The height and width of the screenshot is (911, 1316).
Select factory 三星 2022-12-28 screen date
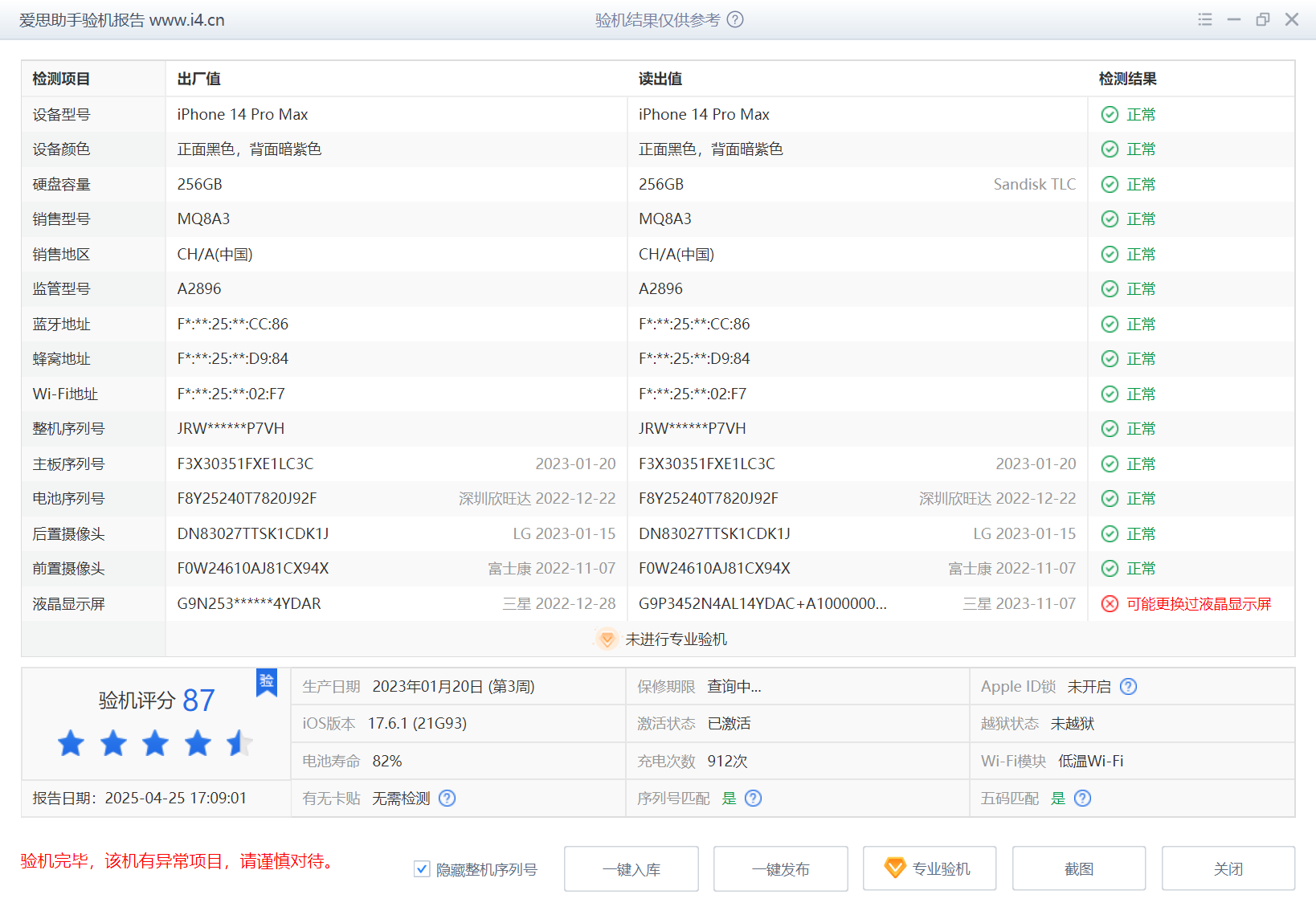point(559,603)
